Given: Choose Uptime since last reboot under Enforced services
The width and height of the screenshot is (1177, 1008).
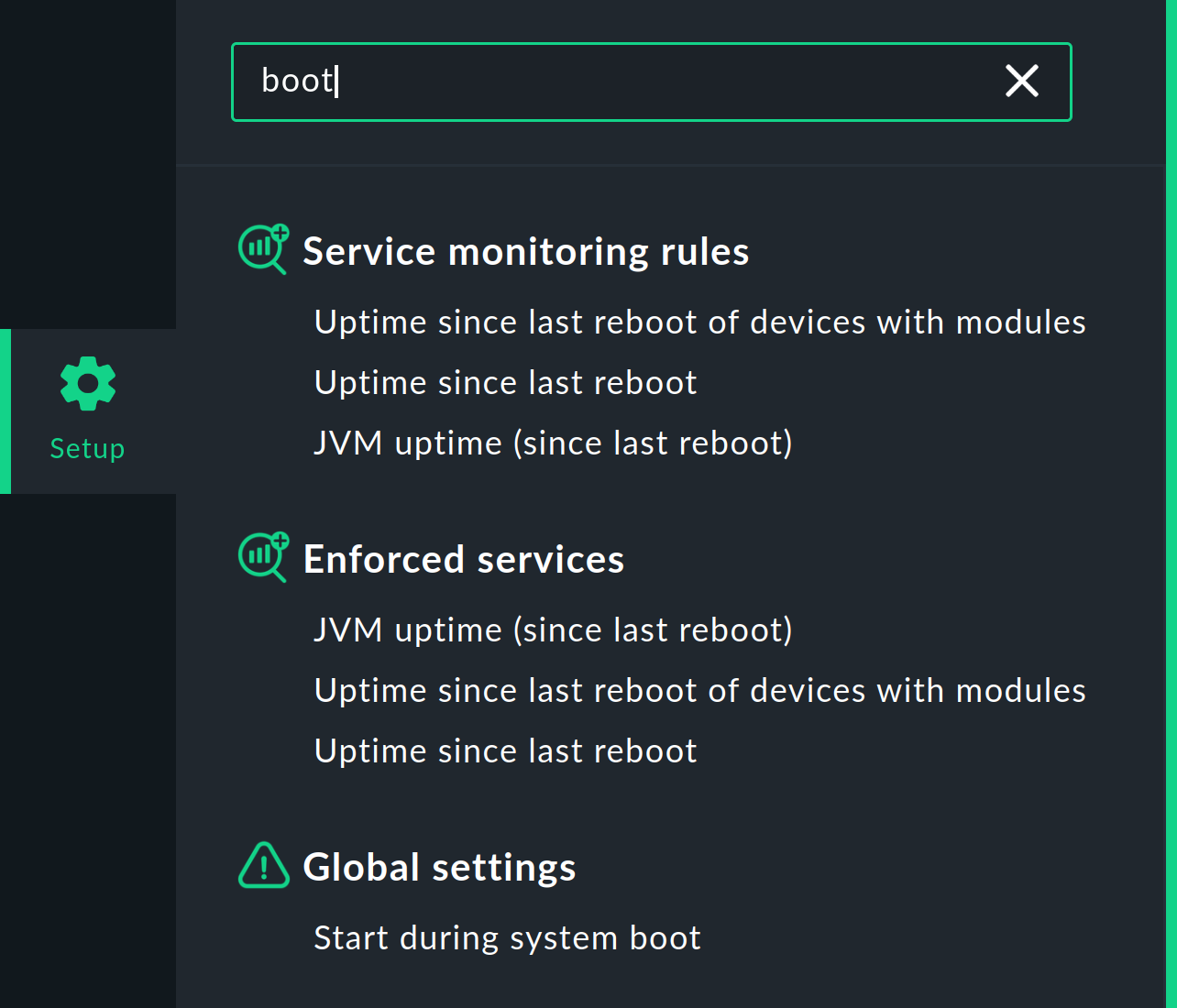Looking at the screenshot, I should click(505, 751).
